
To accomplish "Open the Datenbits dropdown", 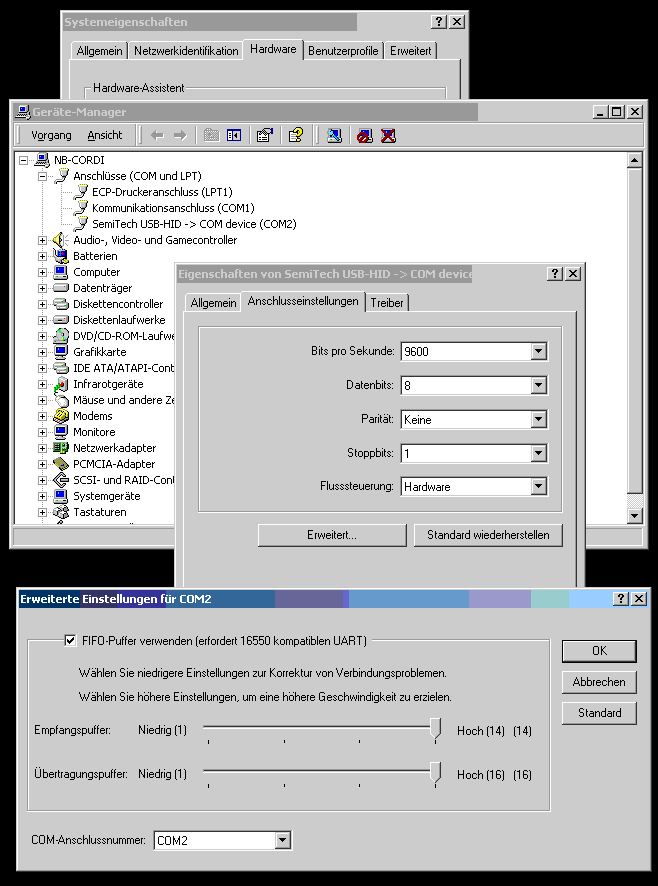I will click(539, 385).
